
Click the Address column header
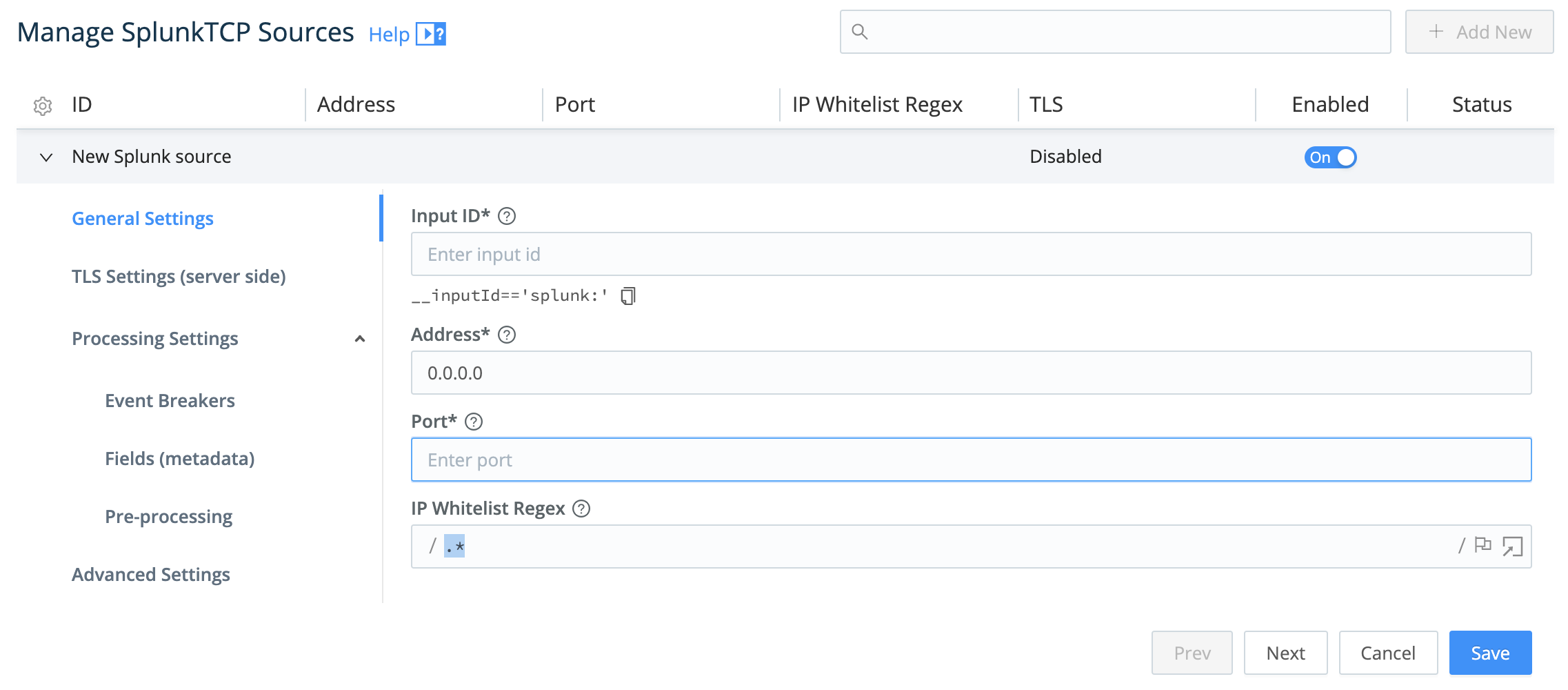click(356, 105)
